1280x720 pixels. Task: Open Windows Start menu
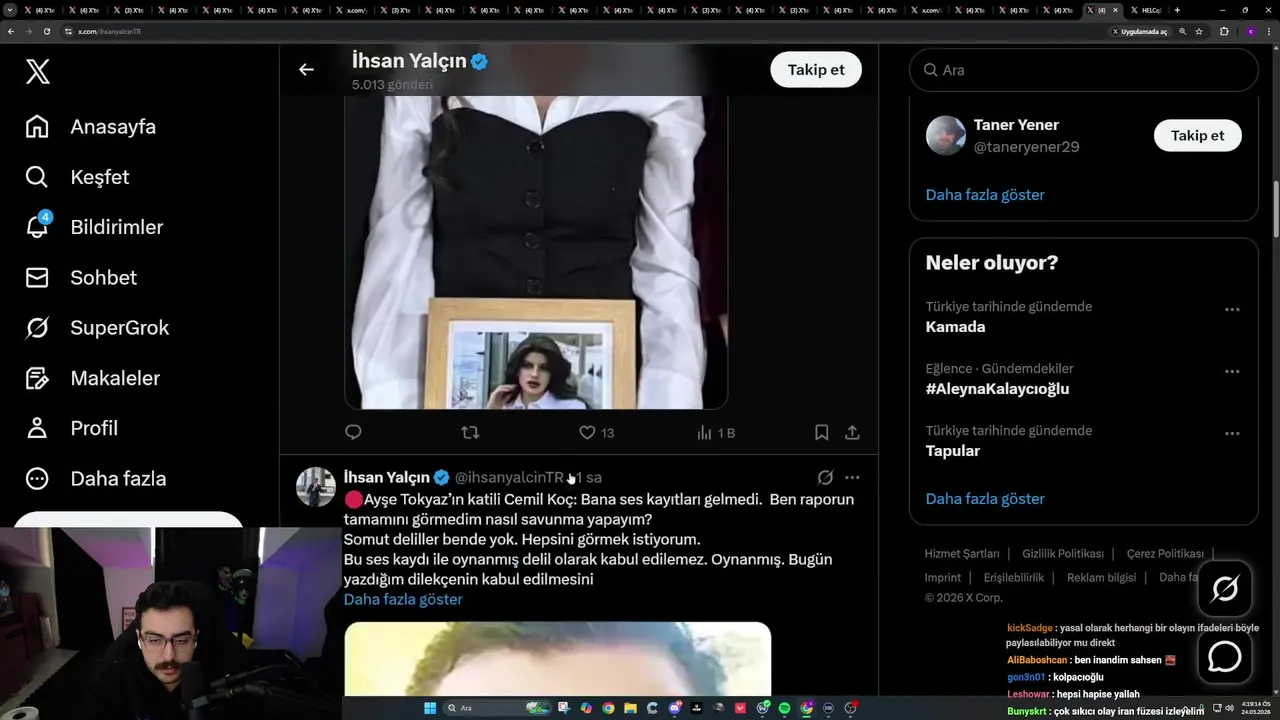pyautogui.click(x=430, y=708)
